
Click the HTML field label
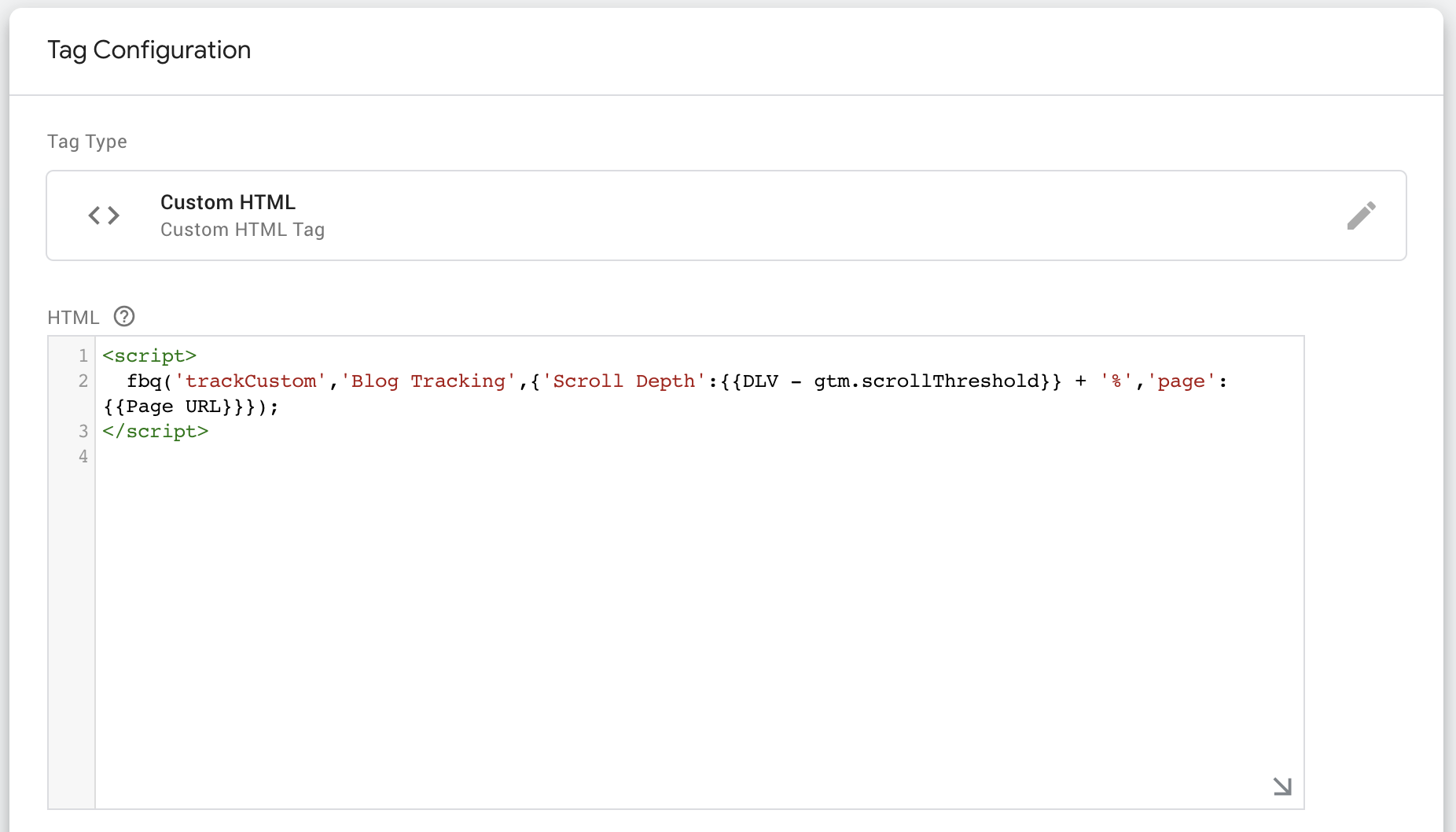(x=73, y=317)
